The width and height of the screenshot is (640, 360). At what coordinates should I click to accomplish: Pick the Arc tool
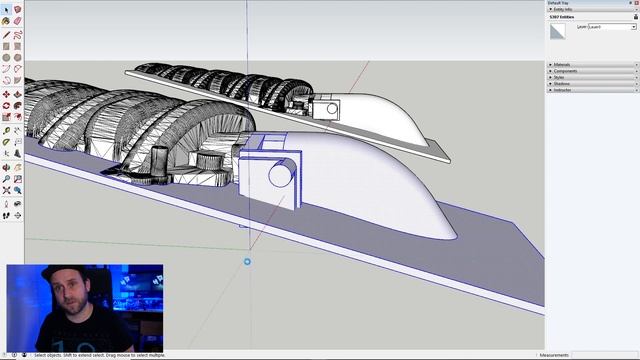point(6,69)
